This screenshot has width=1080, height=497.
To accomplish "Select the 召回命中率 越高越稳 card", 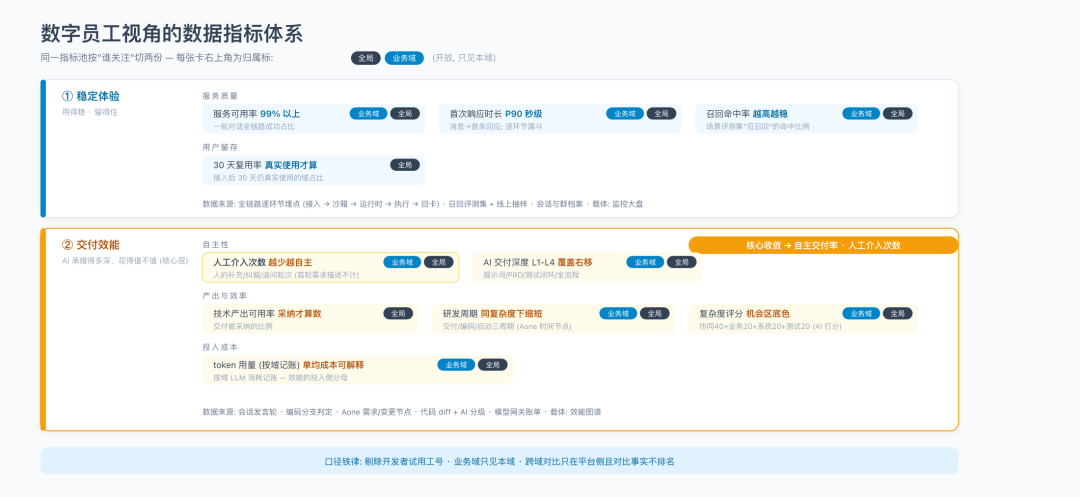I will coord(807,119).
